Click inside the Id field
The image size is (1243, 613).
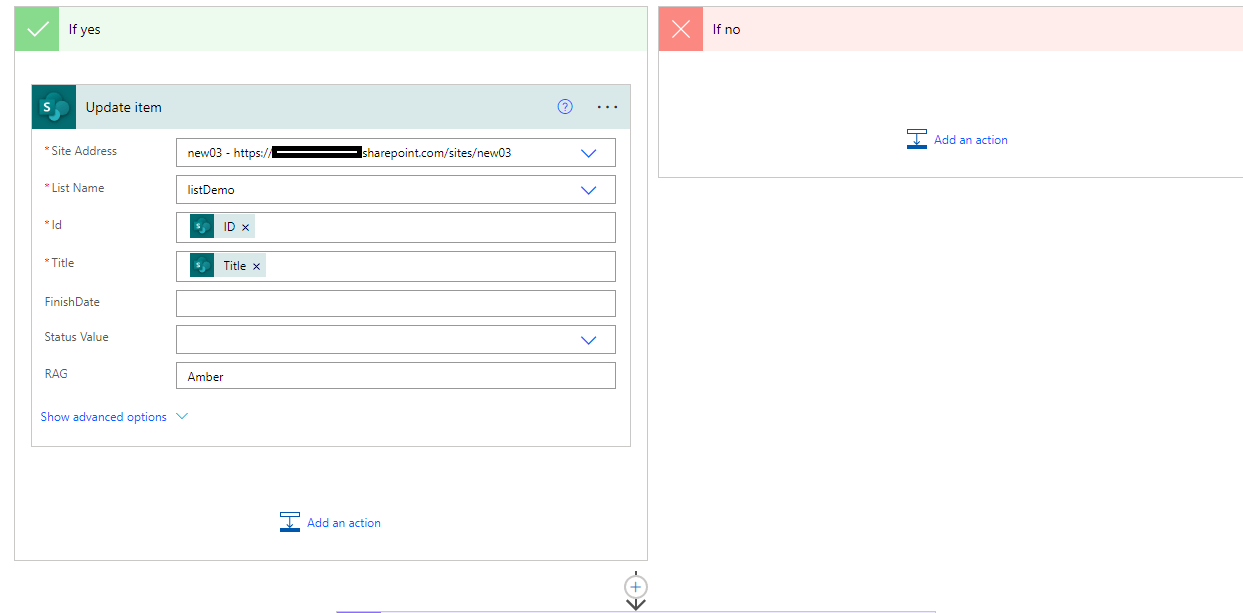pos(396,227)
